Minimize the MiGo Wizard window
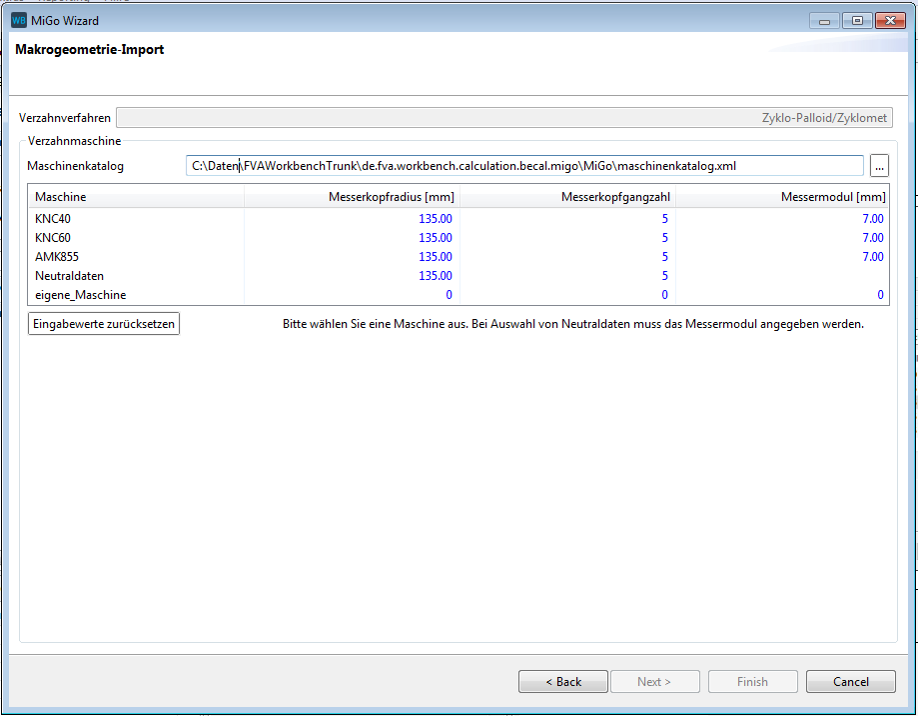The width and height of the screenshot is (918, 716). (x=826, y=20)
